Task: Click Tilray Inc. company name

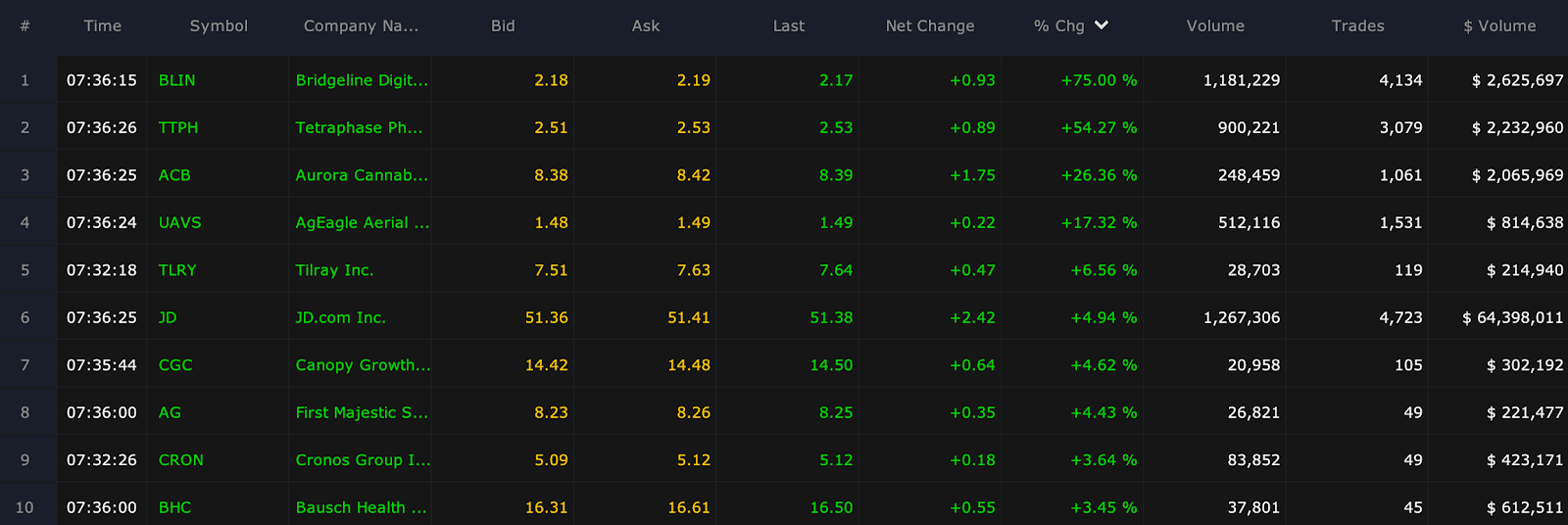Action: [x=334, y=270]
